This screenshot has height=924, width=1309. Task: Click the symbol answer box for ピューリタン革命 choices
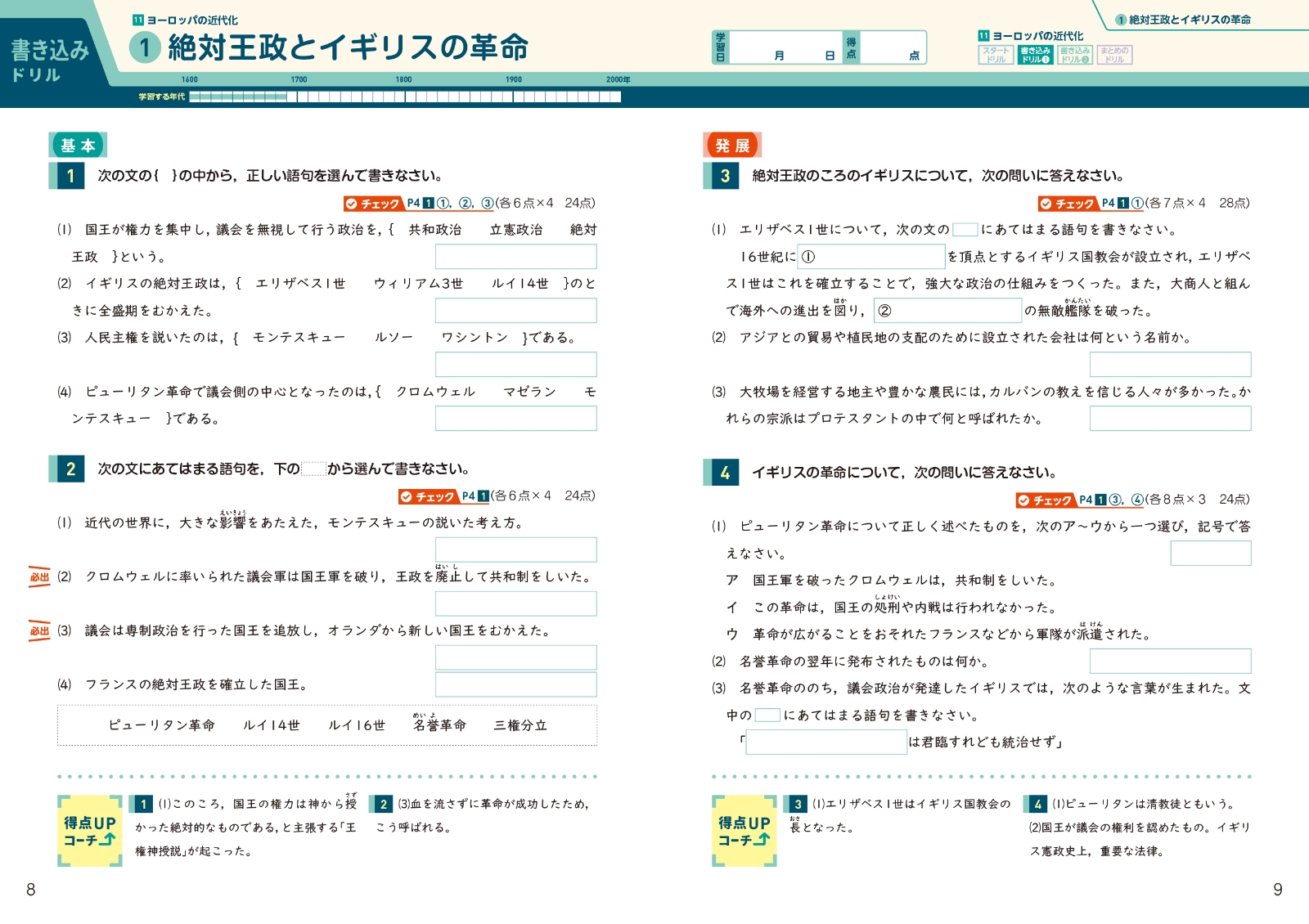(1211, 554)
